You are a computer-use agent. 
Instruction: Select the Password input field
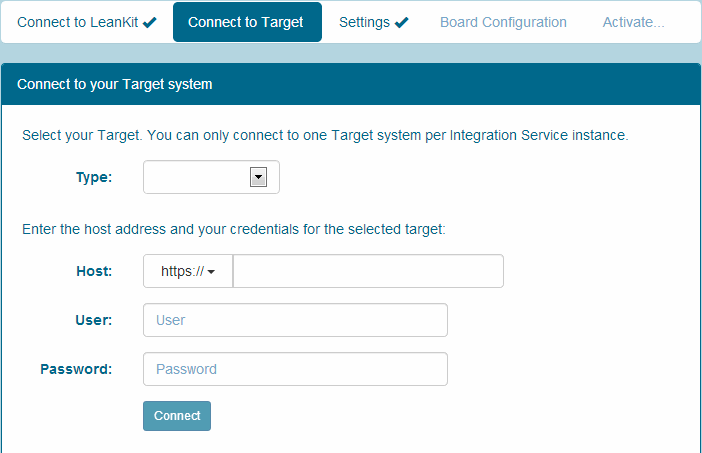[x=295, y=369]
